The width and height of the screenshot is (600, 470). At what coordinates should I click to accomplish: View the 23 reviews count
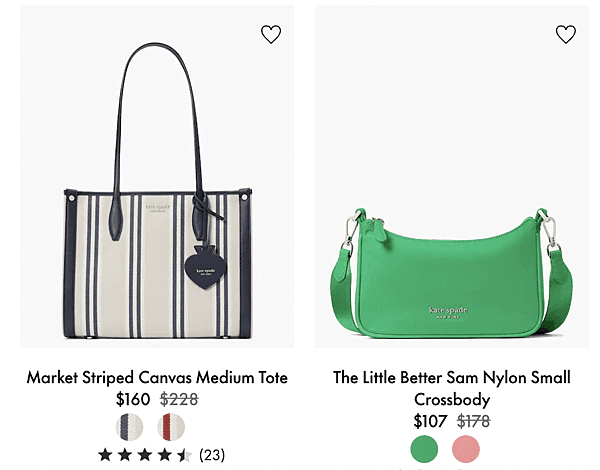point(212,455)
